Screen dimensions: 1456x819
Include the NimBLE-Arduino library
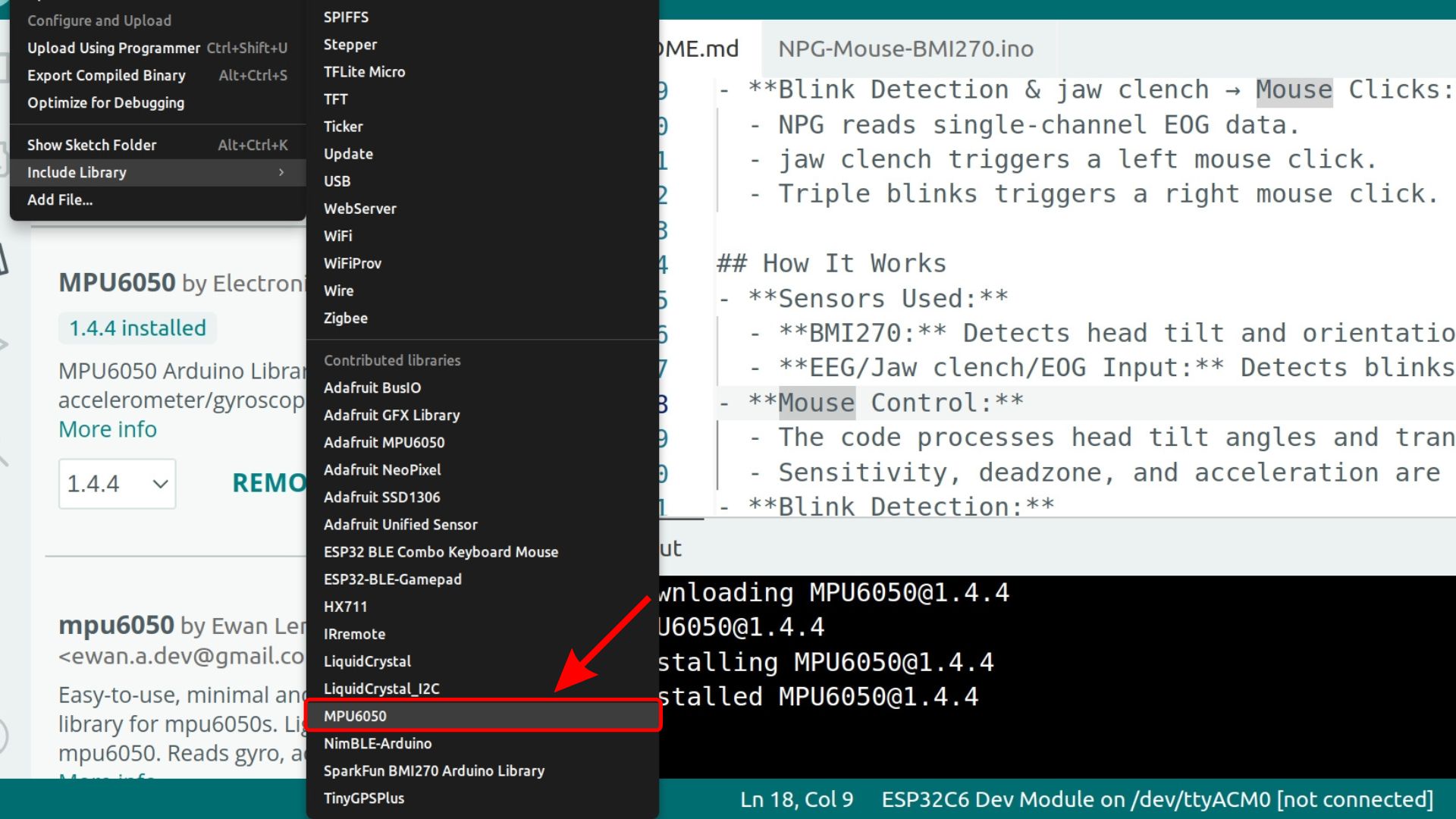pyautogui.click(x=482, y=743)
